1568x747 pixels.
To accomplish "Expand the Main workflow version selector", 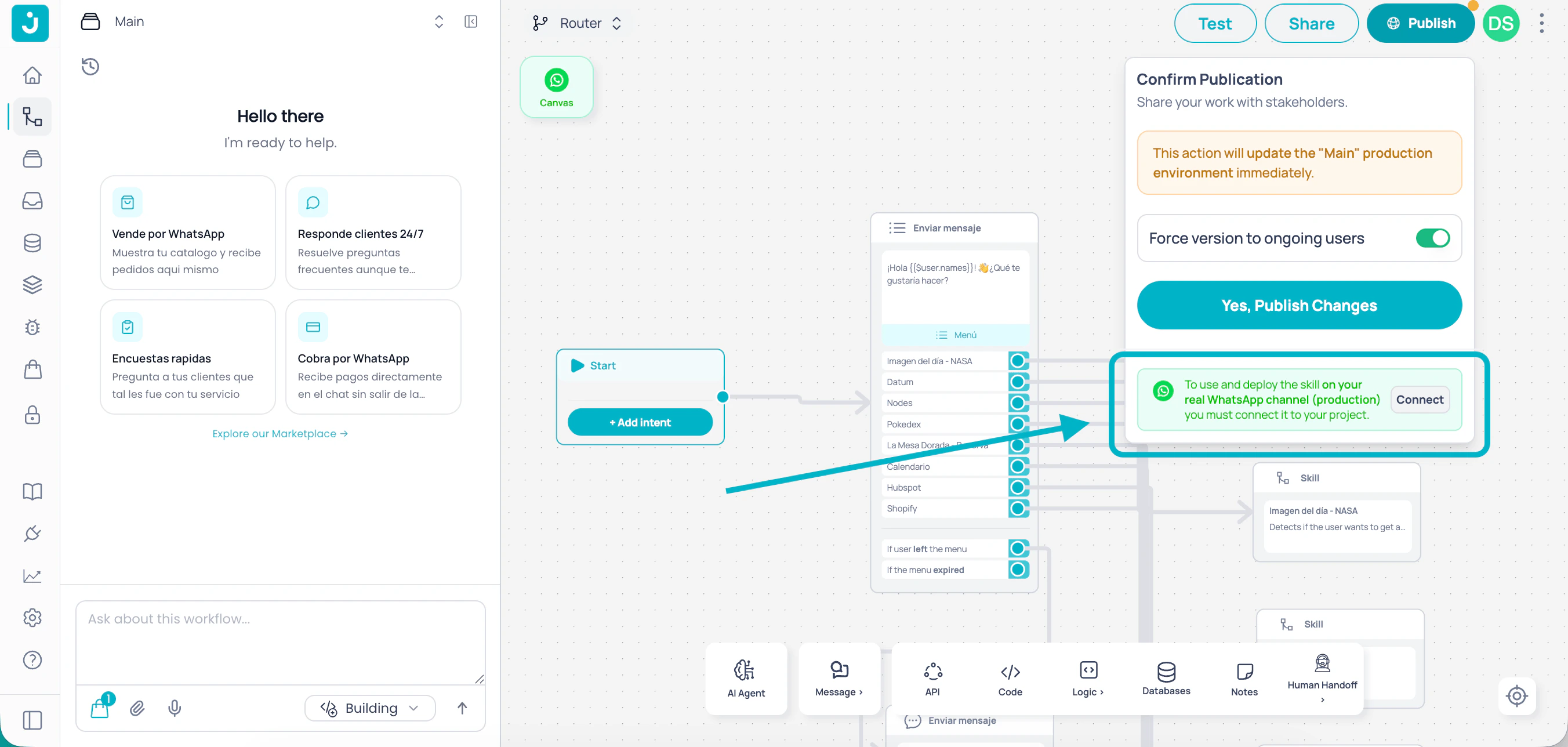I will point(439,21).
